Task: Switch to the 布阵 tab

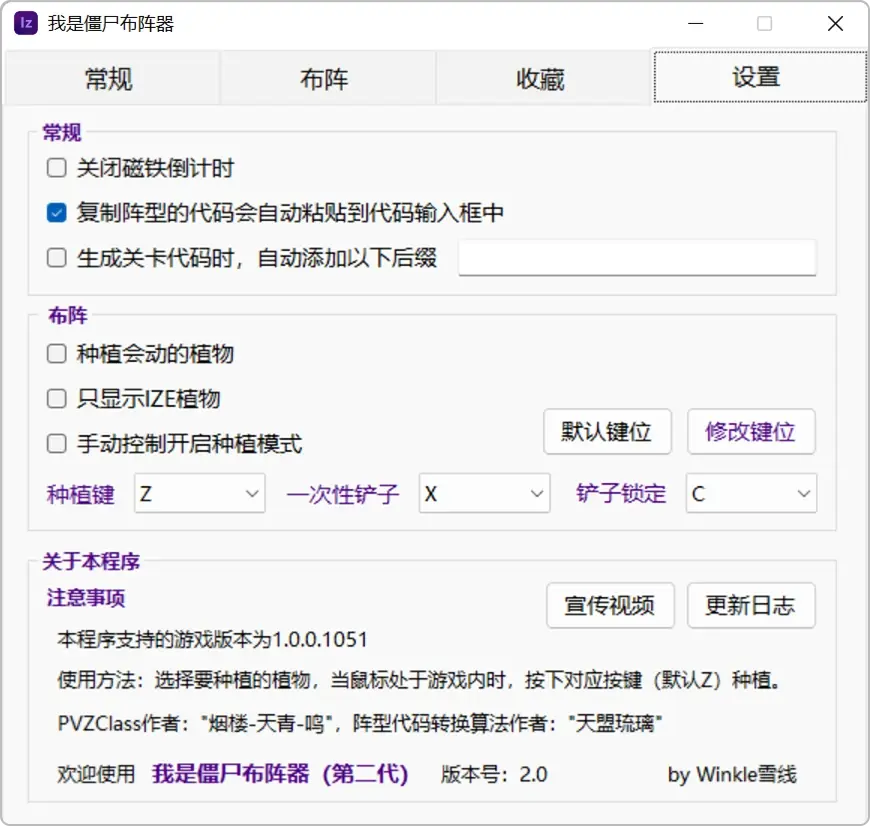Action: 326,78
